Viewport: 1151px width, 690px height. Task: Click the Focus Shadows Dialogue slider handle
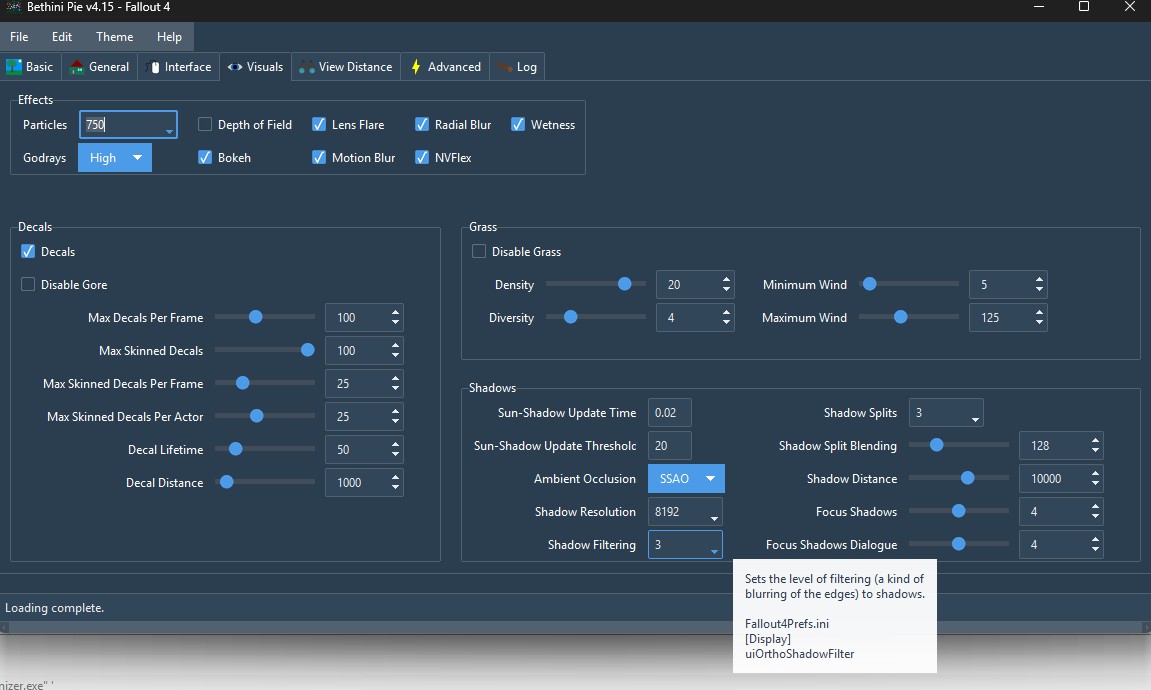click(x=958, y=544)
